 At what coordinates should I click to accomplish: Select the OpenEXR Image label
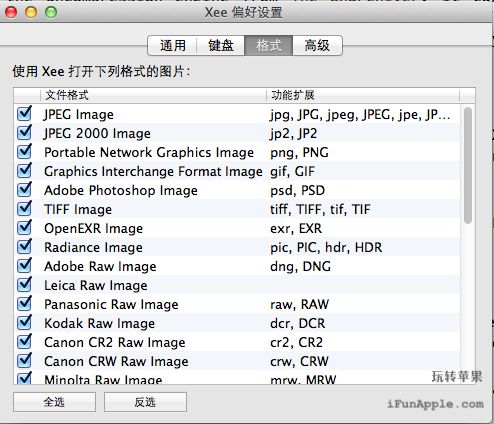click(x=93, y=229)
